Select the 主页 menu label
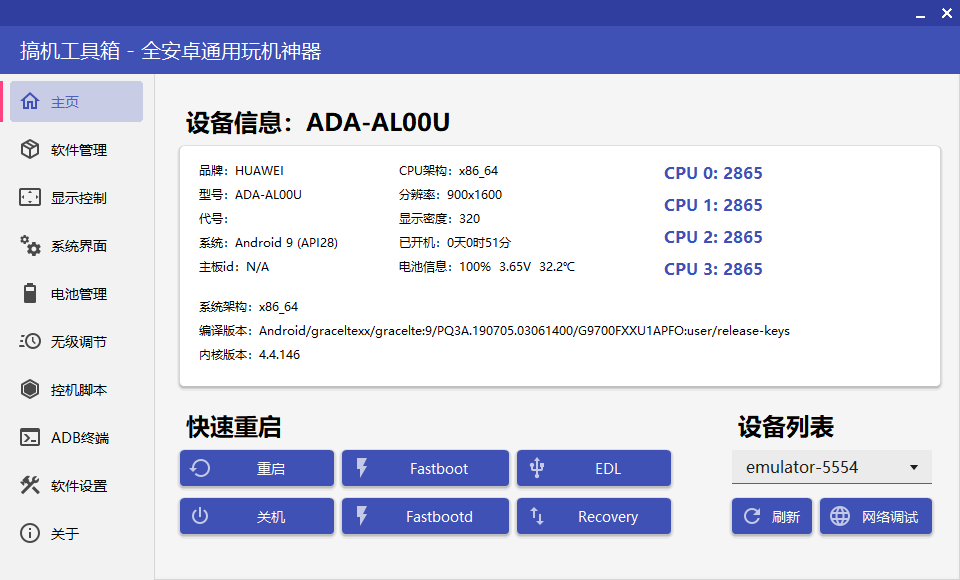This screenshot has height=580, width=960. (65, 102)
